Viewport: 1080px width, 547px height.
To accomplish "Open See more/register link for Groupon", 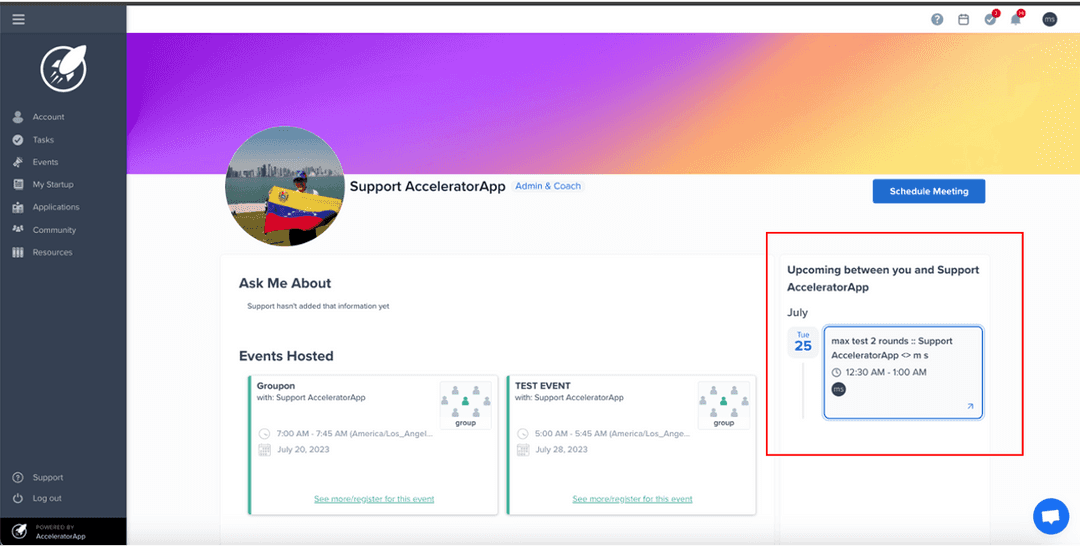I will (x=374, y=499).
